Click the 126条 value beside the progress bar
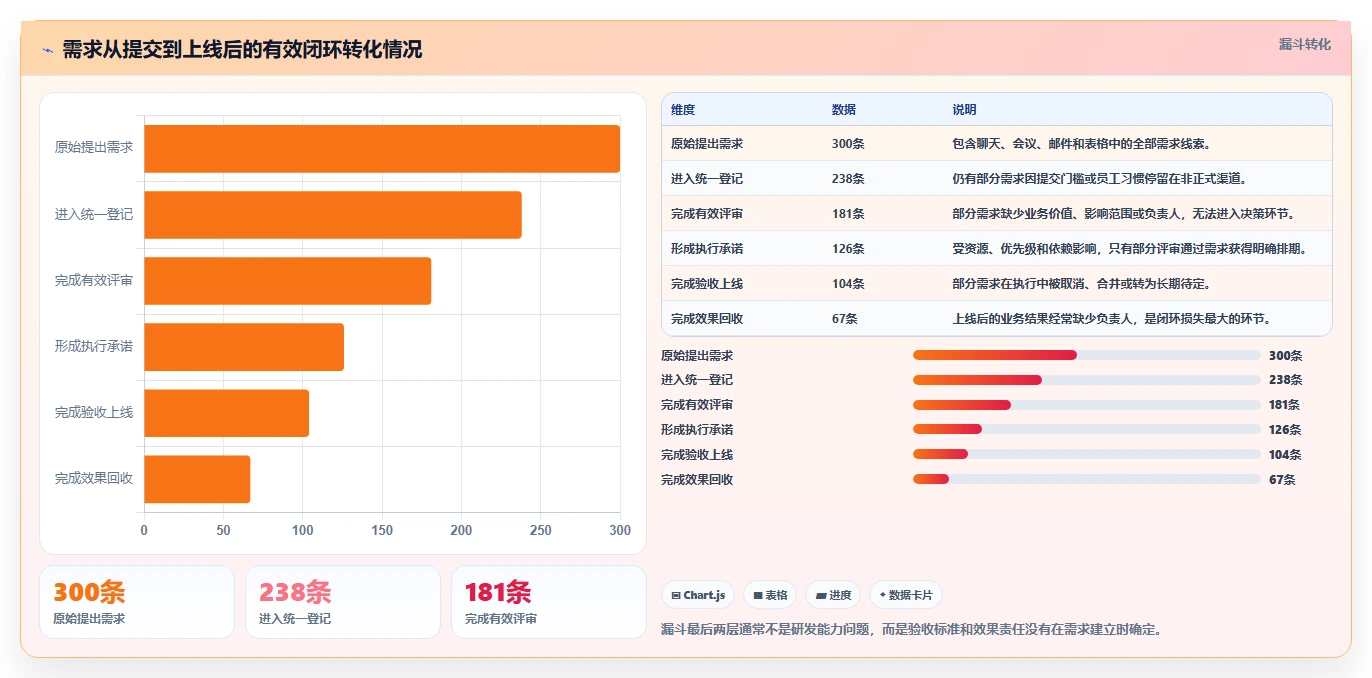The image size is (1372, 678). [x=1286, y=429]
